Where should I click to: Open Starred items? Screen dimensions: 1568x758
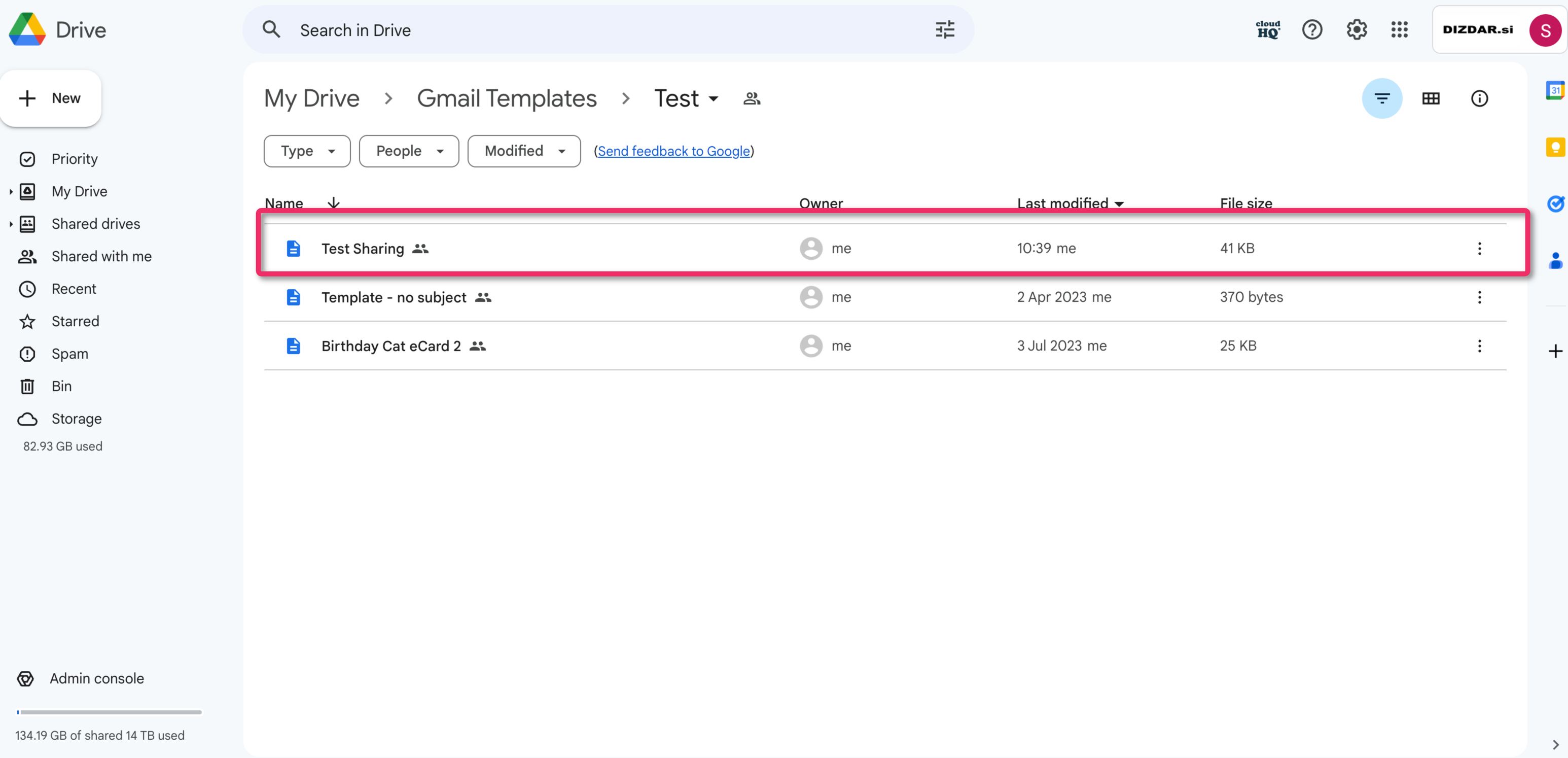click(75, 321)
